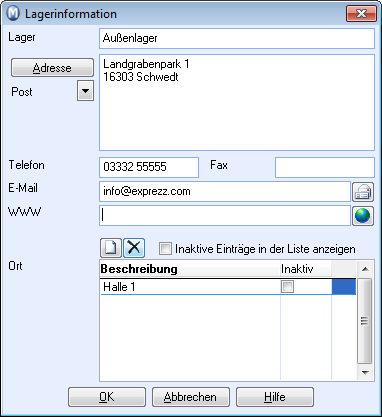
Task: Click scroll-down arrow of Ort list
Action: 365,372
